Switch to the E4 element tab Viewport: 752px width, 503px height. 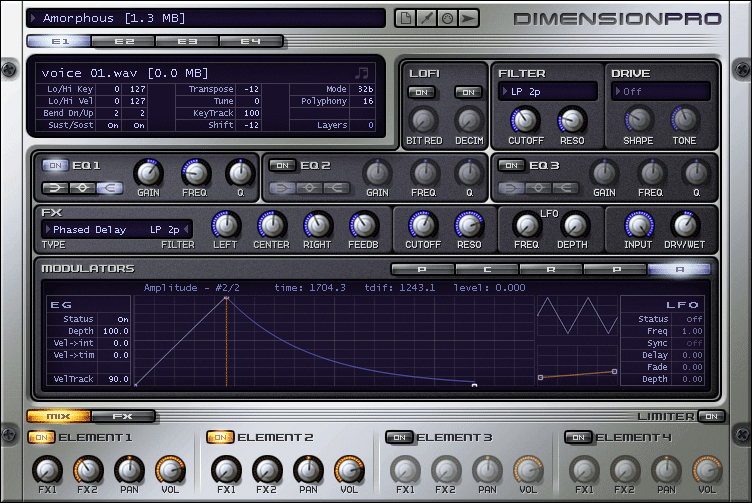[x=251, y=42]
